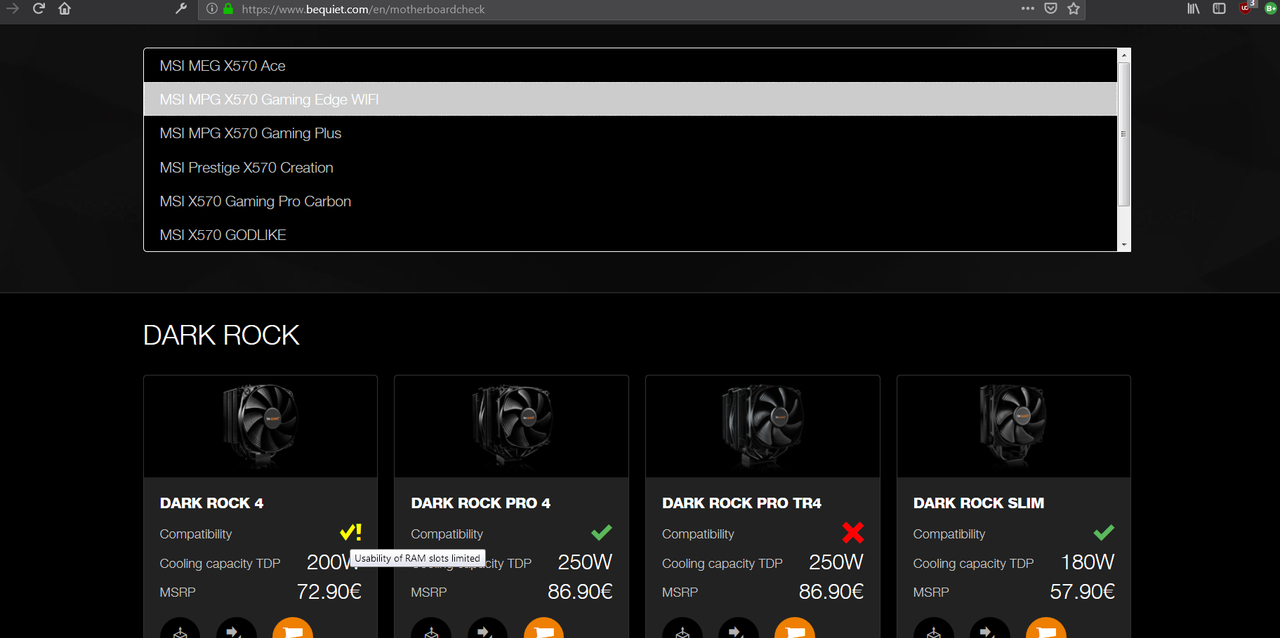
Task: Toggle the sidebar icon in the toolbar
Action: click(1219, 8)
